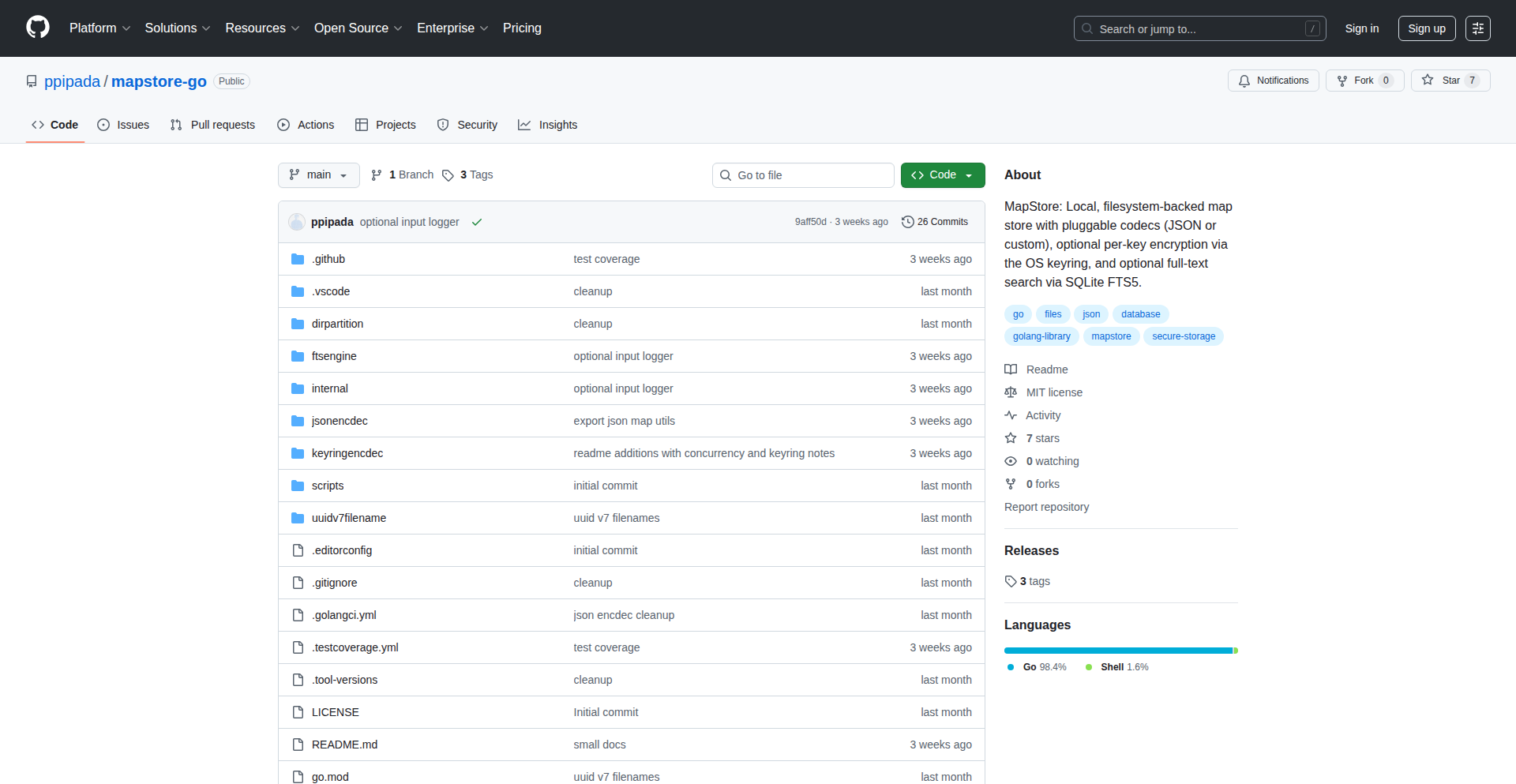Open the golang-library topic tag
The height and width of the screenshot is (784, 1516).
pos(1041,336)
